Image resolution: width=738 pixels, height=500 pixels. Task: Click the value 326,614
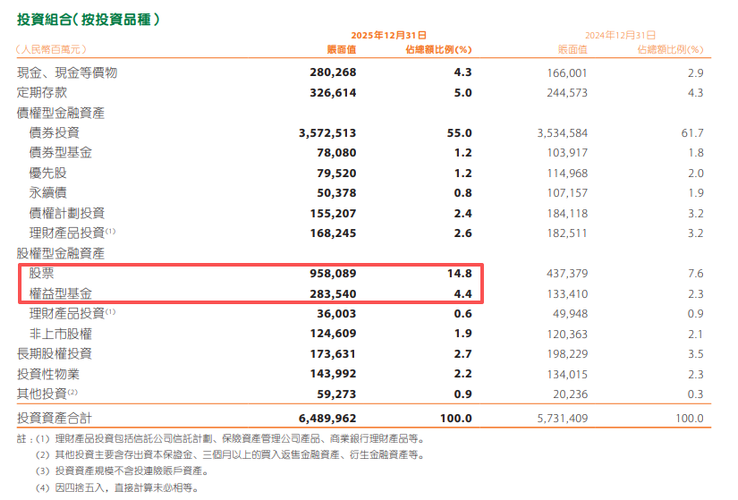(x=333, y=93)
